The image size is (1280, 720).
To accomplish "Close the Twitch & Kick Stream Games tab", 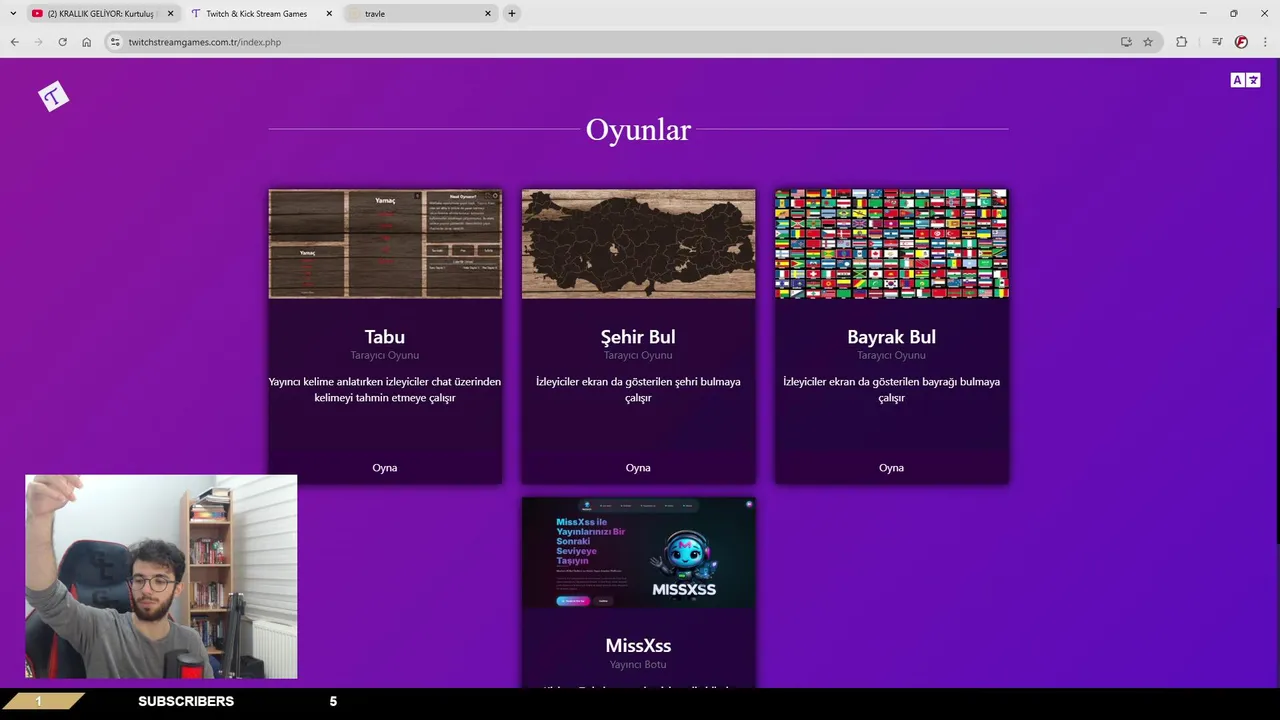I will coord(329,14).
